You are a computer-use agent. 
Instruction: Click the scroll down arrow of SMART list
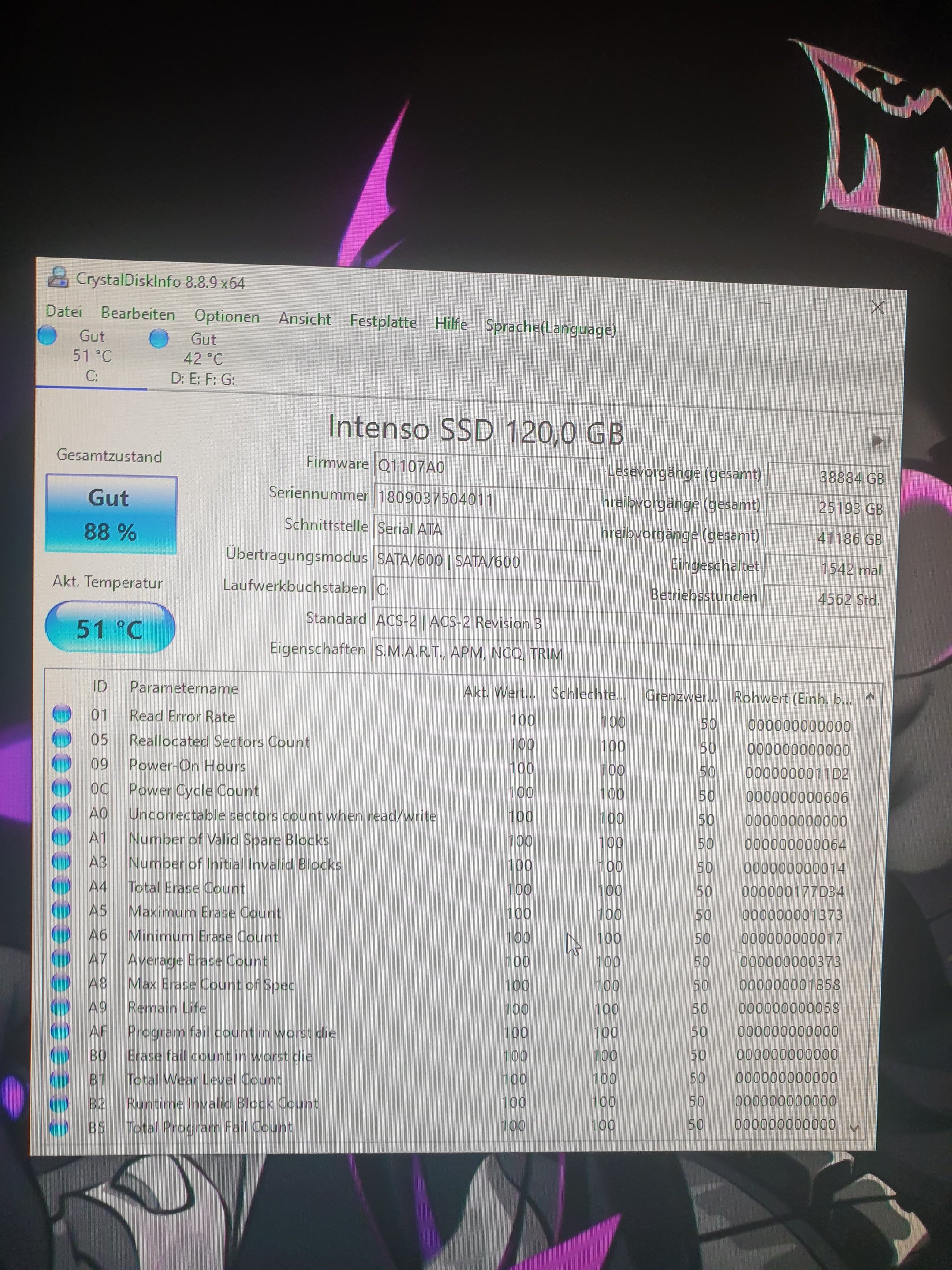(855, 1128)
